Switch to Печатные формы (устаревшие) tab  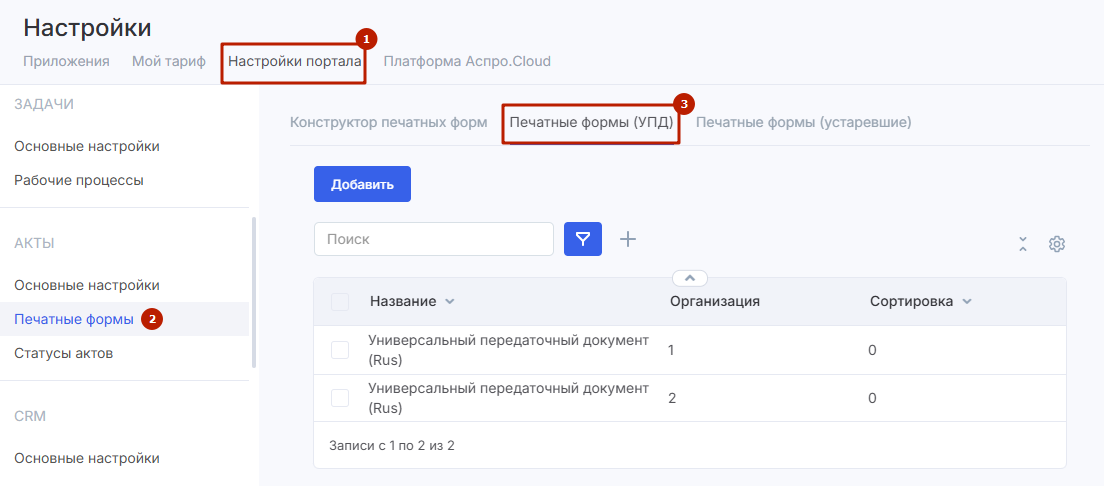click(x=803, y=122)
